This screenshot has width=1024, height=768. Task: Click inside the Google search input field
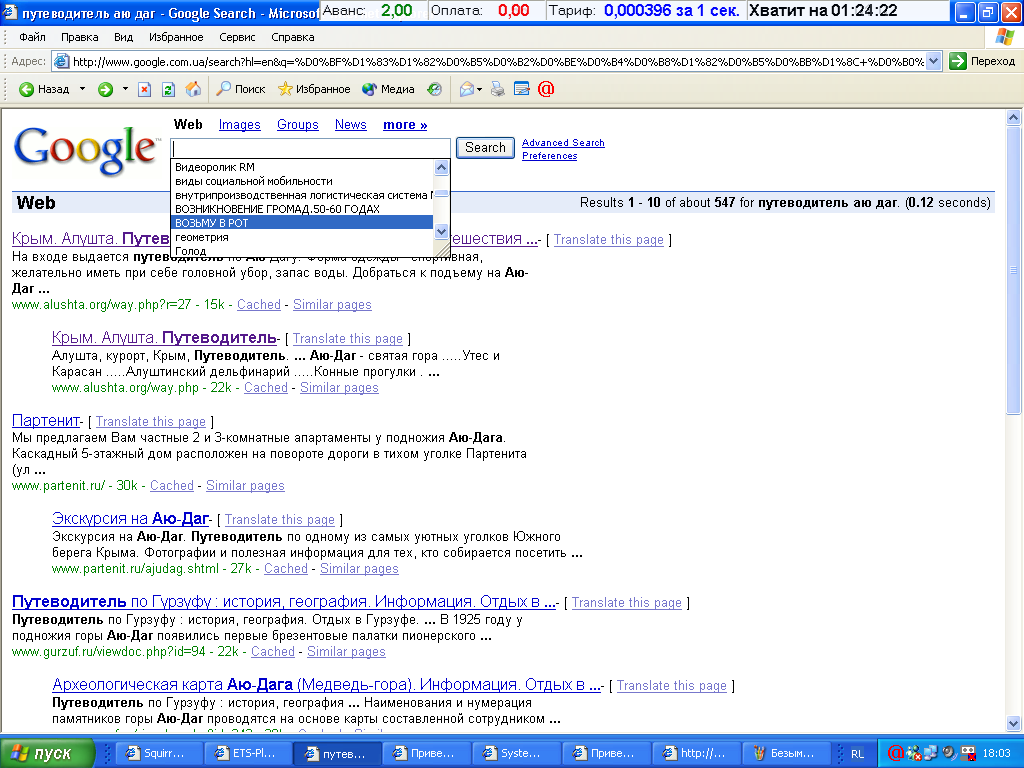[x=311, y=148]
